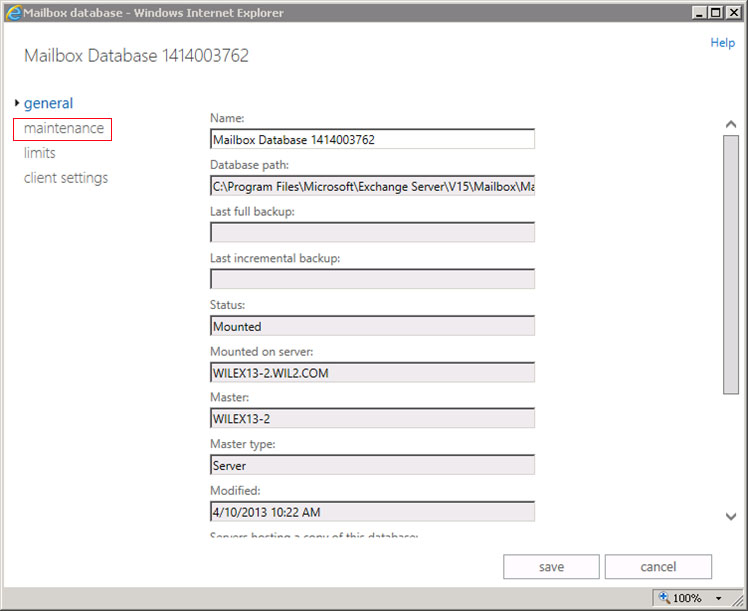Click the vertical scrollbar thumb
The image size is (748, 611).
(x=730, y=265)
